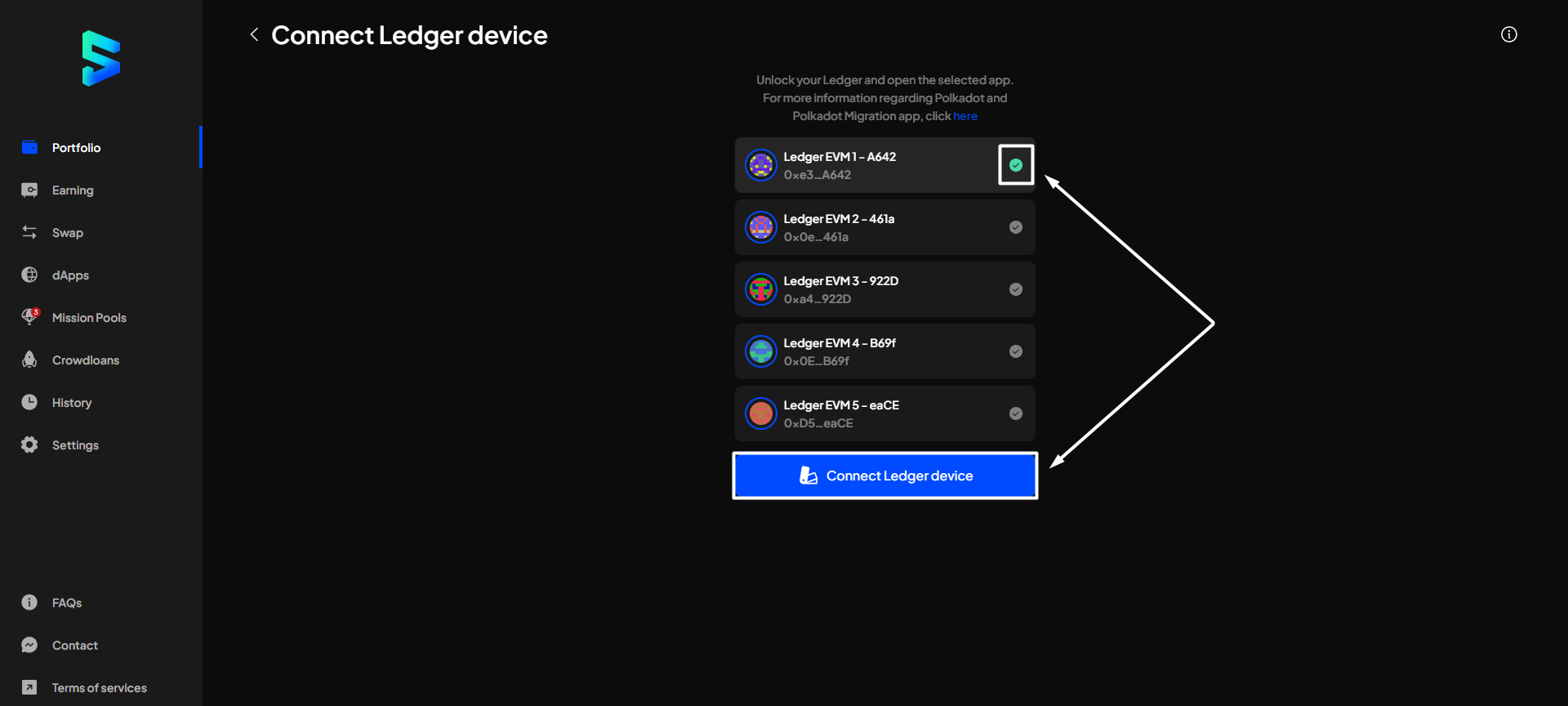Viewport: 1568px width, 706px height.
Task: Click the Ledger EVM 5 account avatar
Action: pos(760,414)
